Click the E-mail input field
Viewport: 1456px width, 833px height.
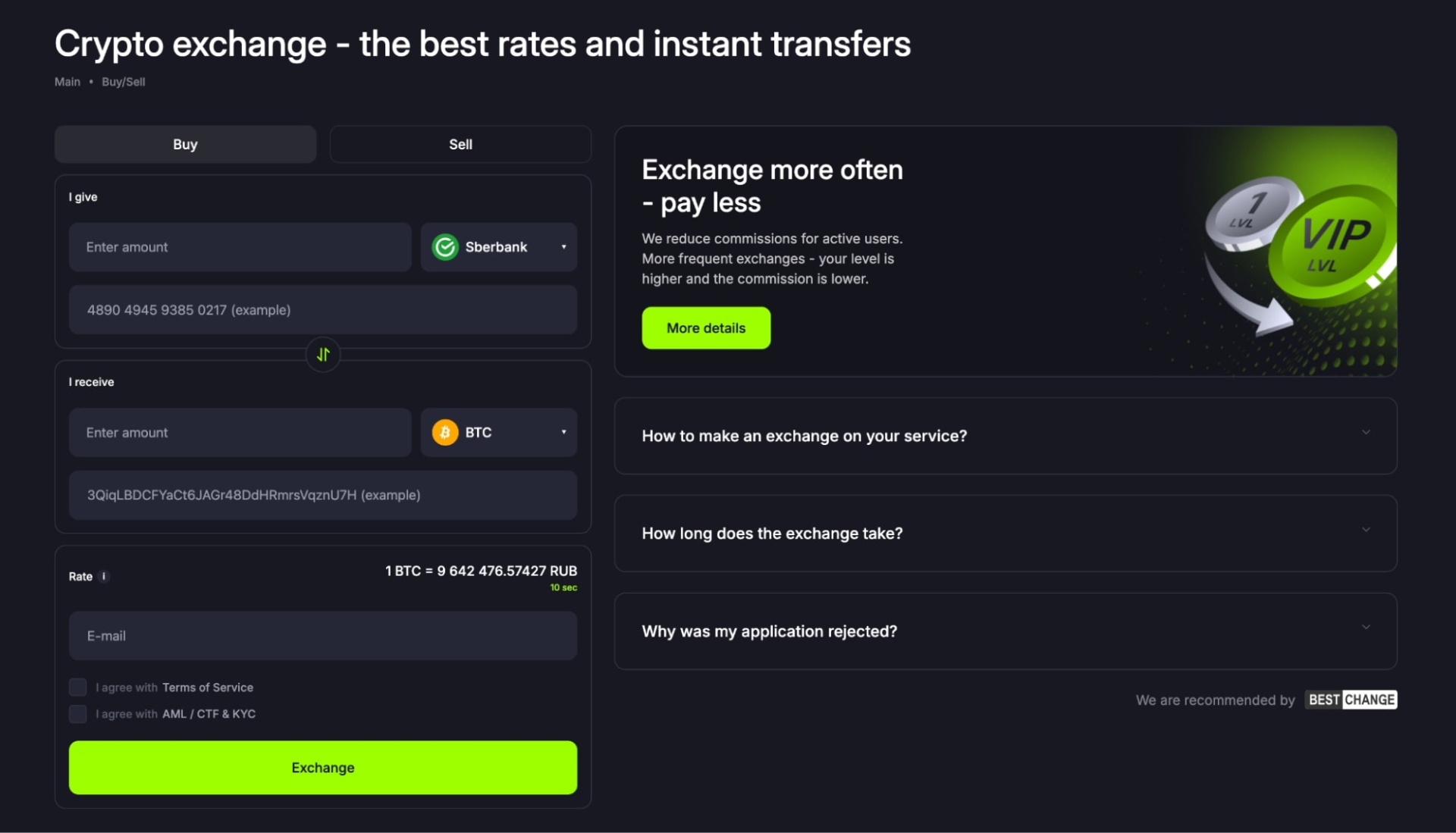coord(323,636)
